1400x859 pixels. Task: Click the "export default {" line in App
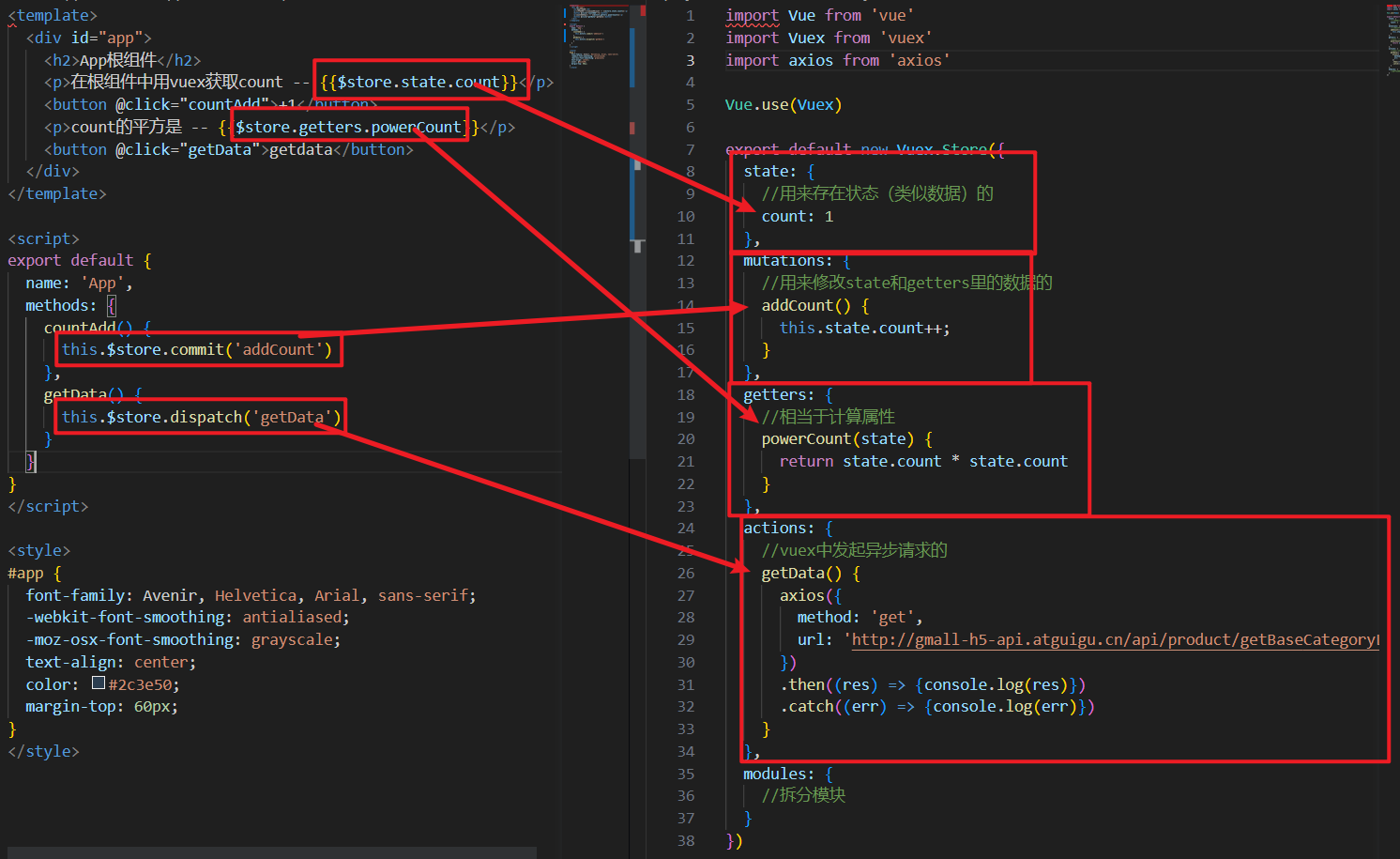[x=80, y=260]
